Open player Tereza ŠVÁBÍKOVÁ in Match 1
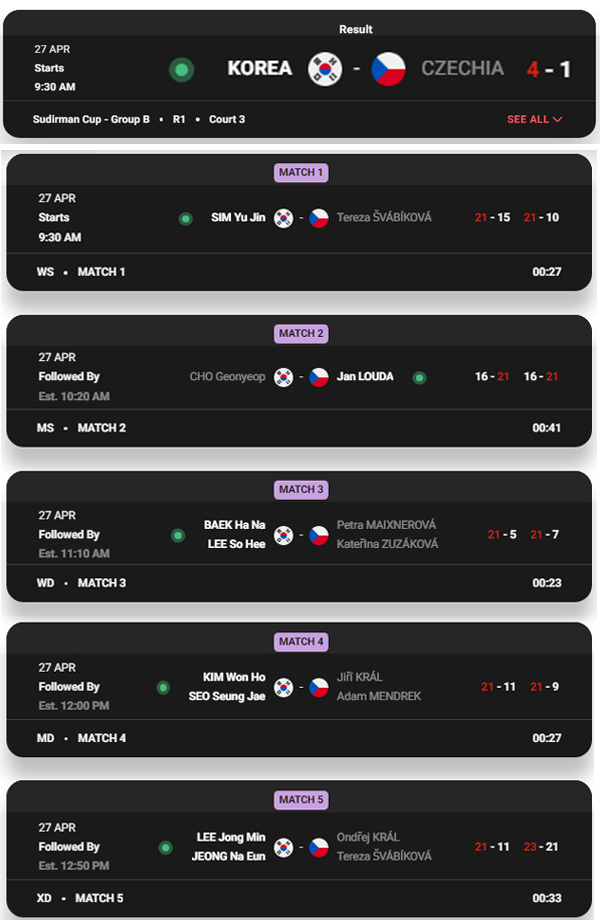 (x=384, y=218)
